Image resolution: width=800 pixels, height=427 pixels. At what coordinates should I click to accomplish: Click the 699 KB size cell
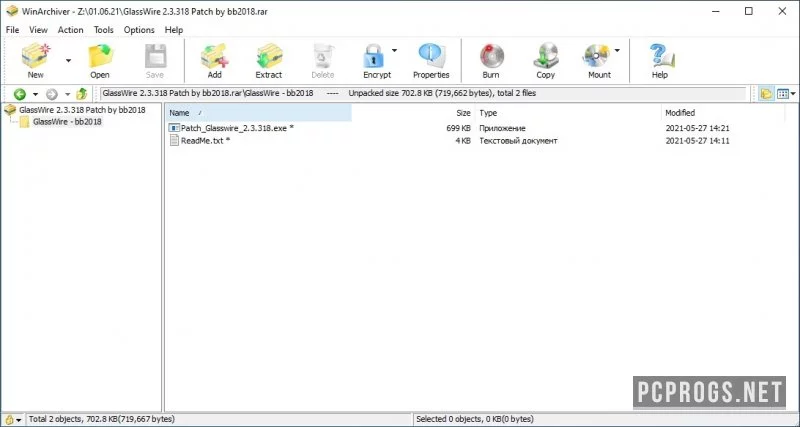[459, 128]
